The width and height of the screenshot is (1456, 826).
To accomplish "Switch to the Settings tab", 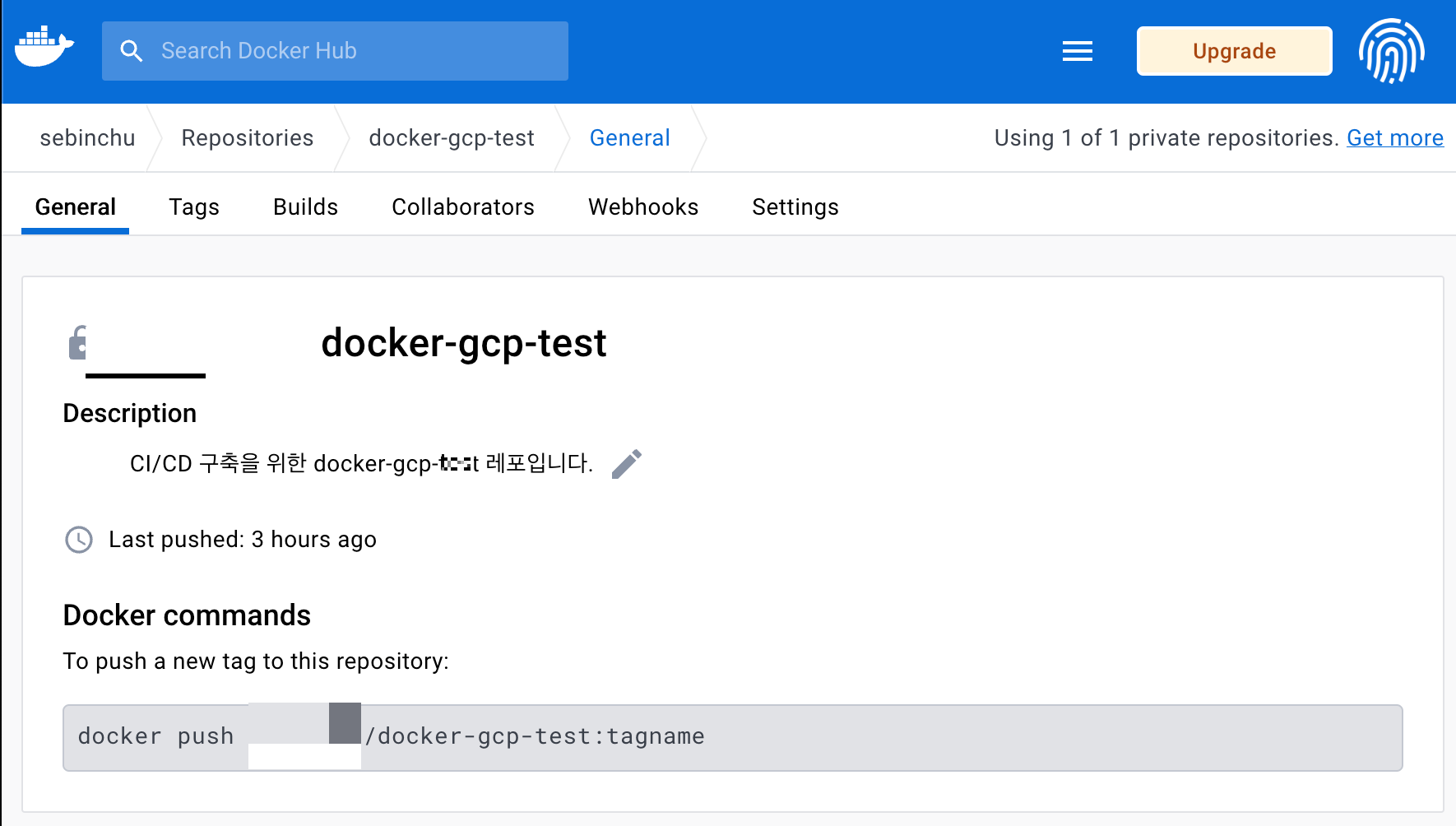I will [795, 207].
